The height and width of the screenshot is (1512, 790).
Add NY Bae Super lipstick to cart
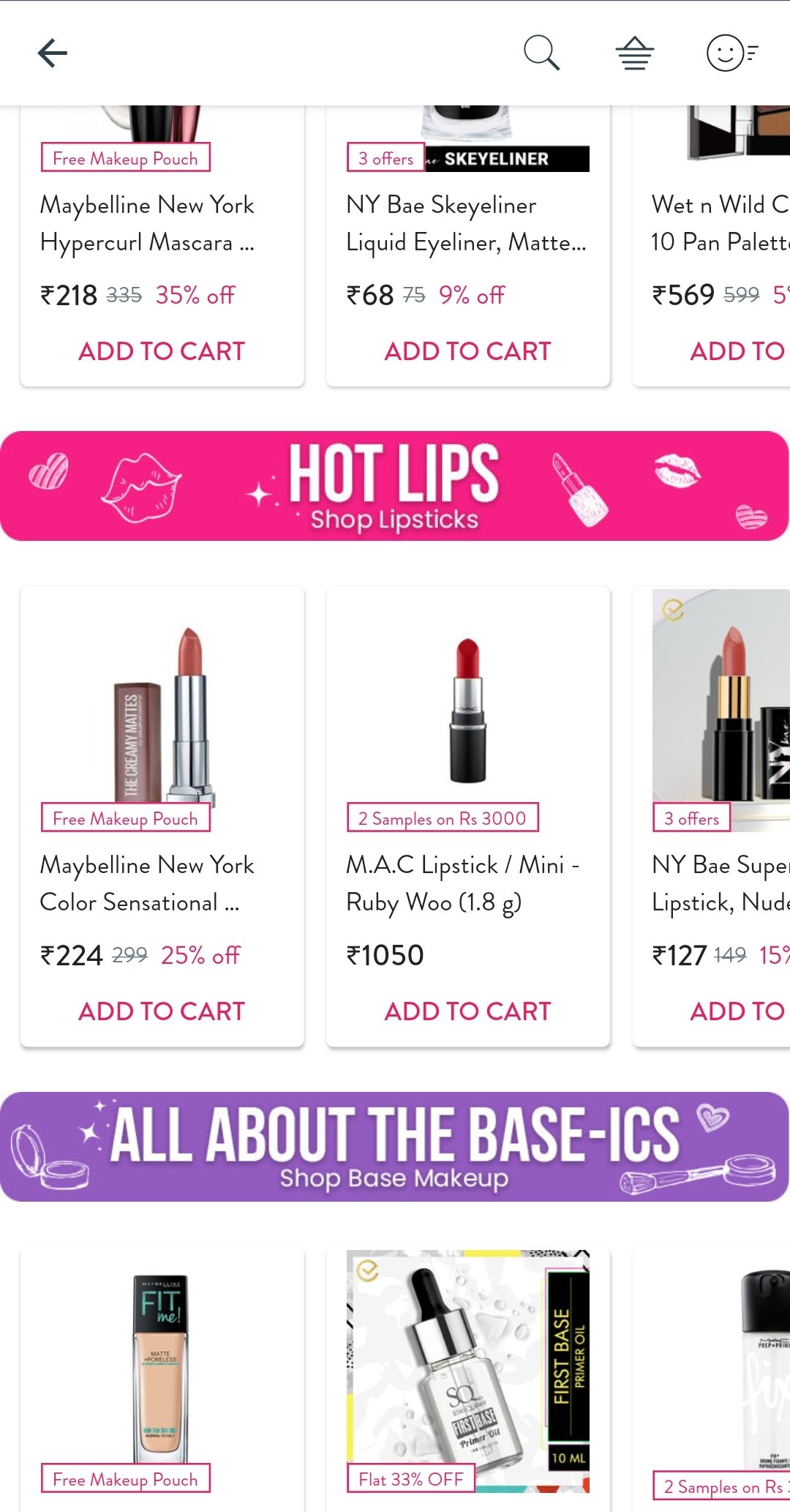tap(739, 1011)
